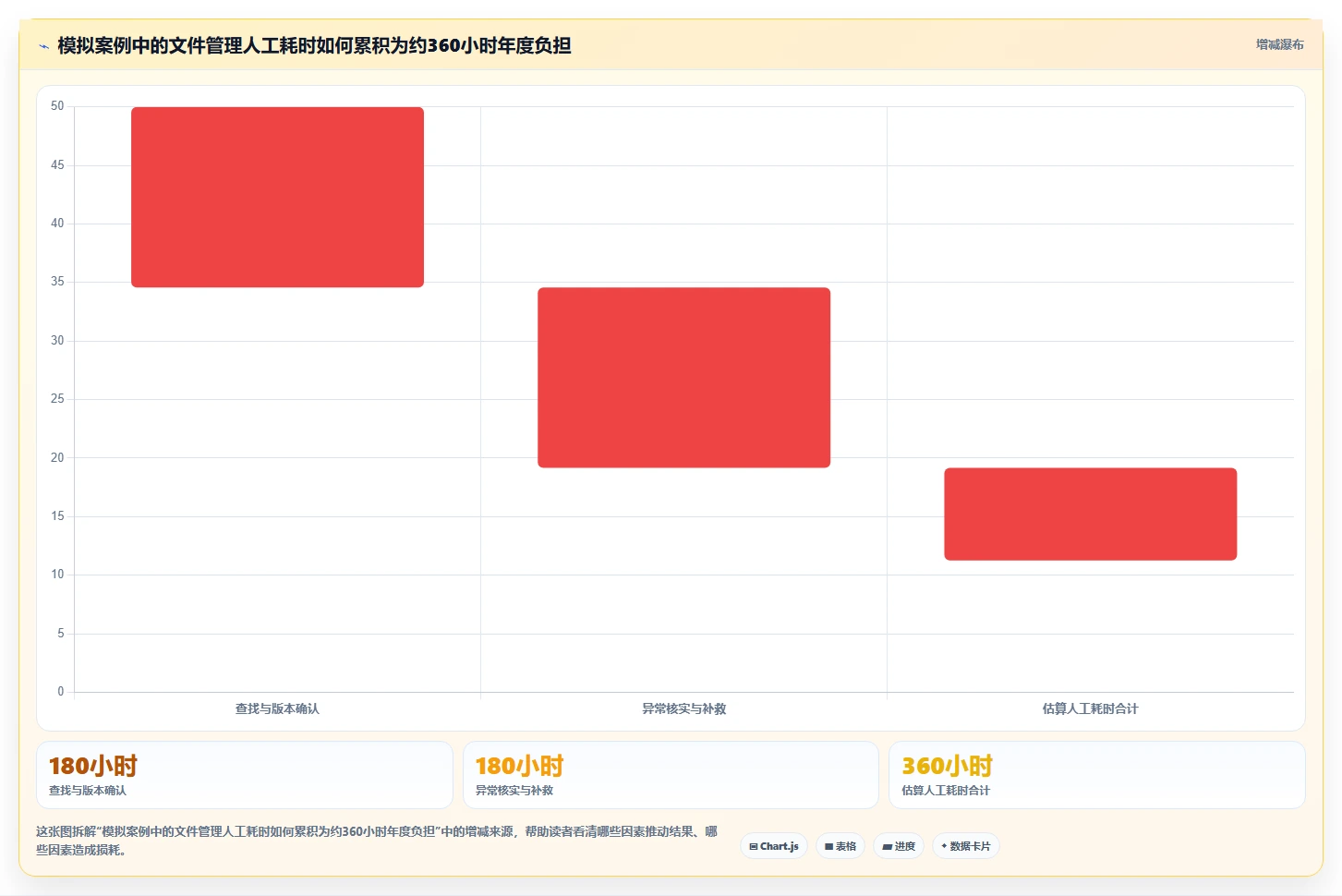The image size is (1342, 896).
Task: Click the Chart.js tag chip
Action: (x=774, y=846)
